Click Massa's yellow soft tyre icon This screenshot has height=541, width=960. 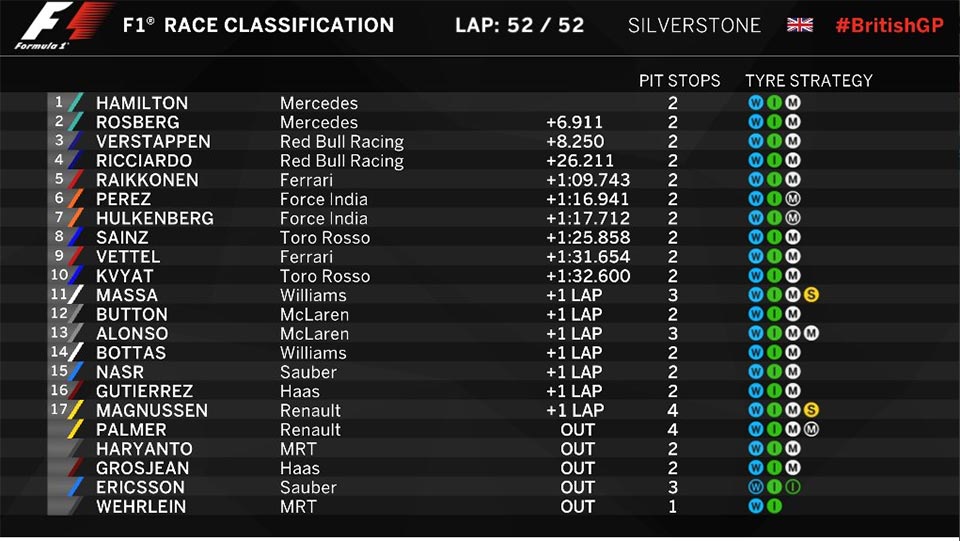click(811, 295)
